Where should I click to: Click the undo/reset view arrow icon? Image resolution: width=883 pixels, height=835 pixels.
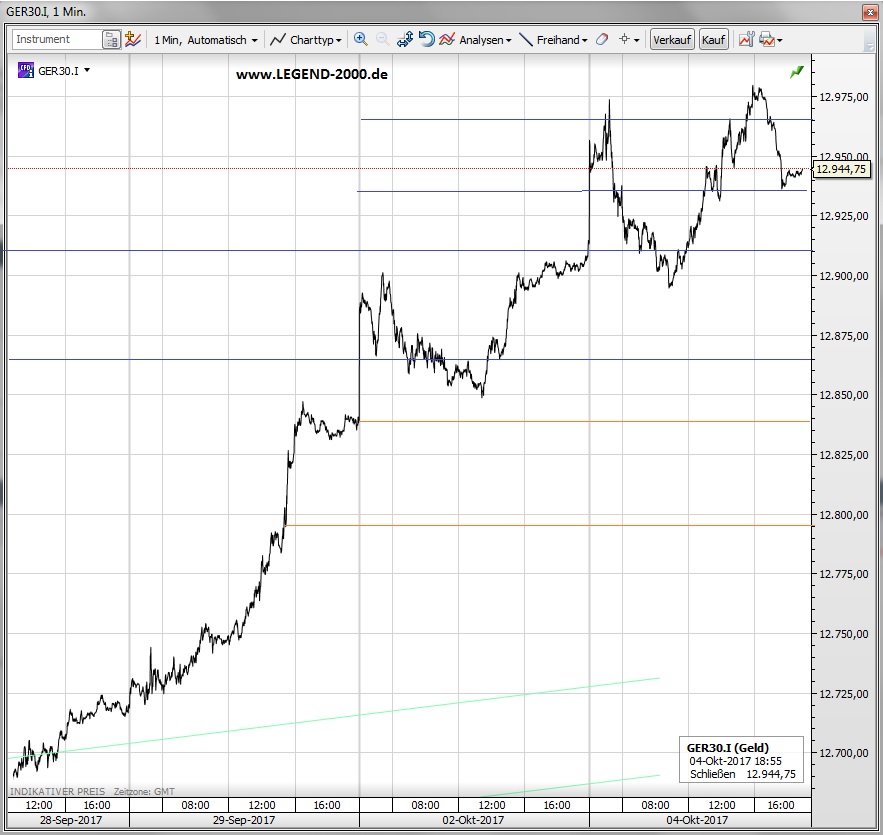[x=426, y=39]
